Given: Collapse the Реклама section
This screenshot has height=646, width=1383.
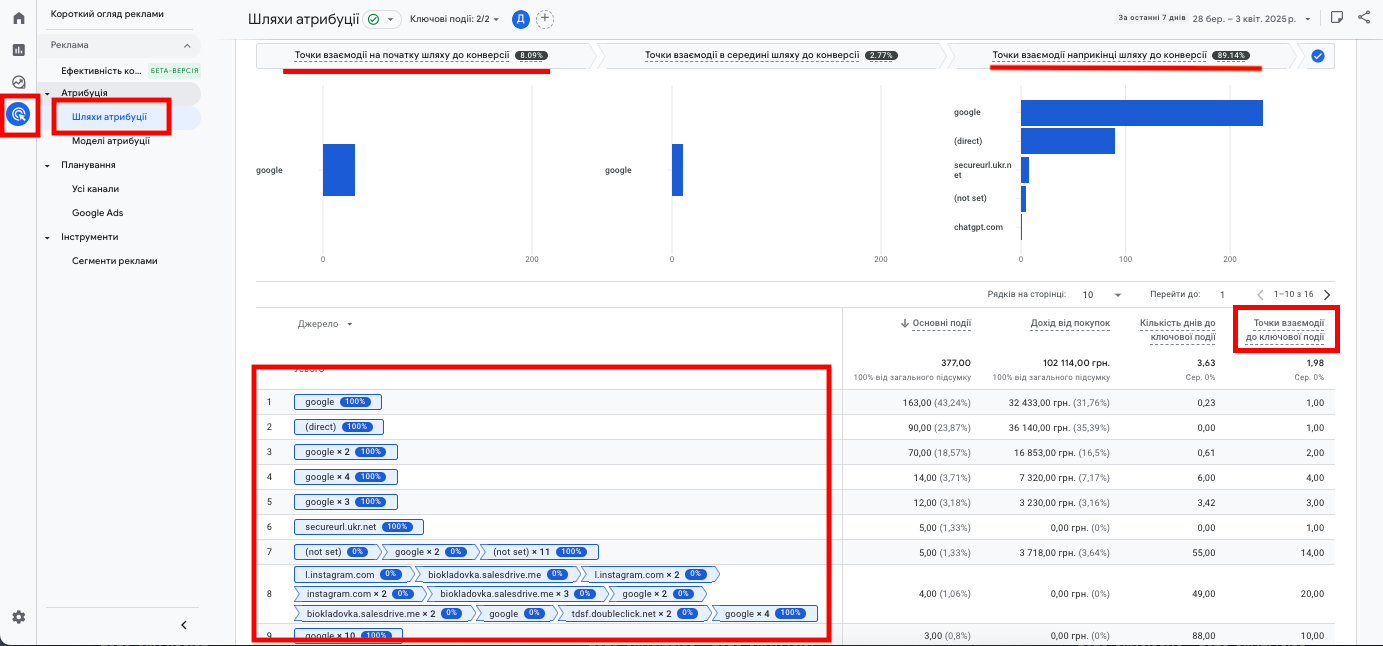Looking at the screenshot, I should point(187,45).
